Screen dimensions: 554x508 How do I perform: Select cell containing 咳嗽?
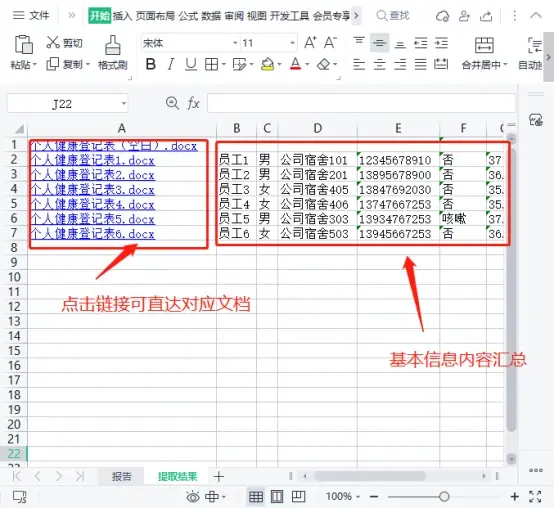click(462, 219)
